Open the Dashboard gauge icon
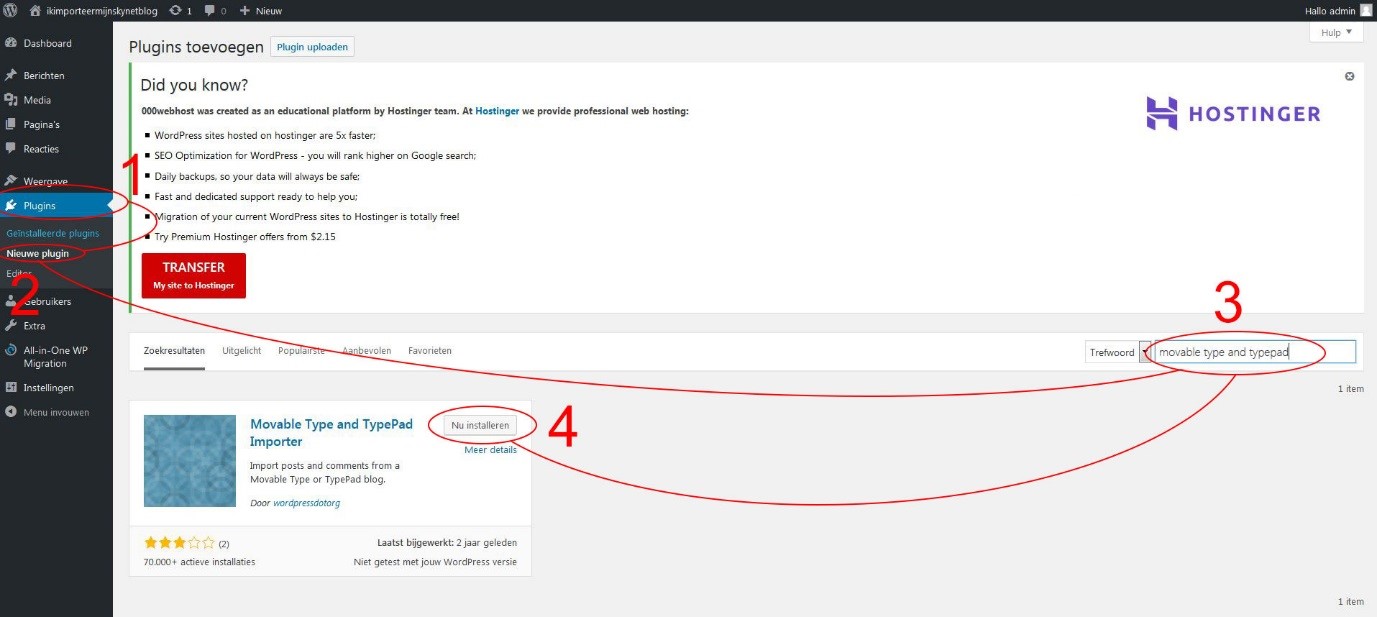Viewport: 1377px width, 617px height. coord(11,43)
